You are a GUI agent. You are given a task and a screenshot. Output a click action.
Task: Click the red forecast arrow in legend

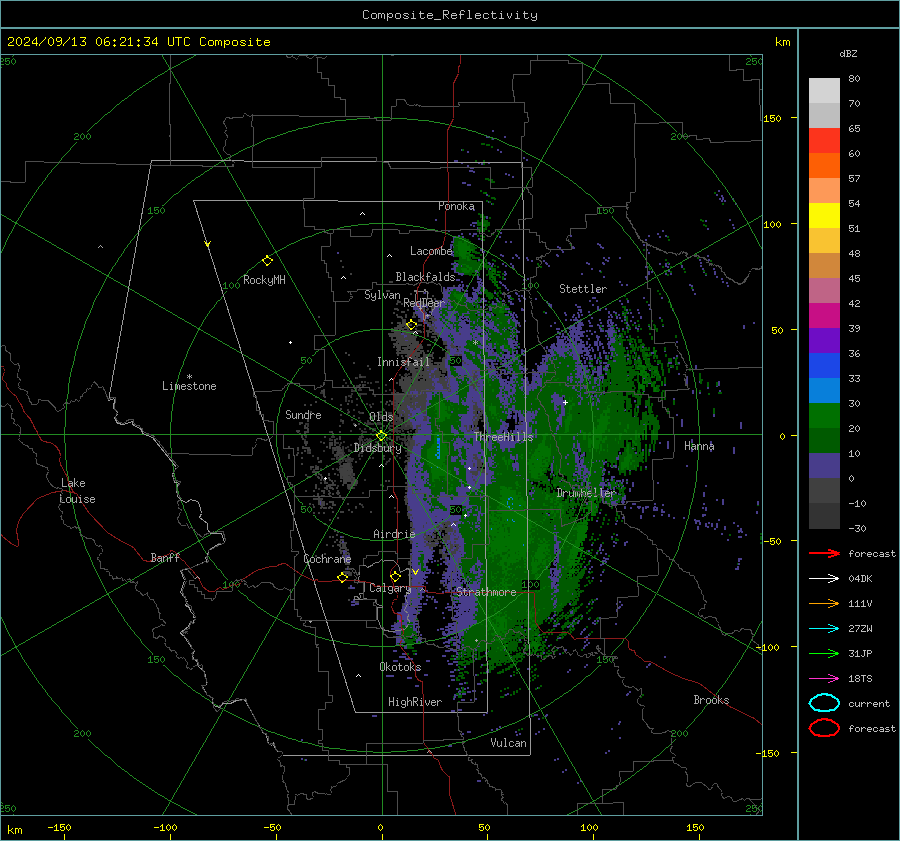point(824,553)
